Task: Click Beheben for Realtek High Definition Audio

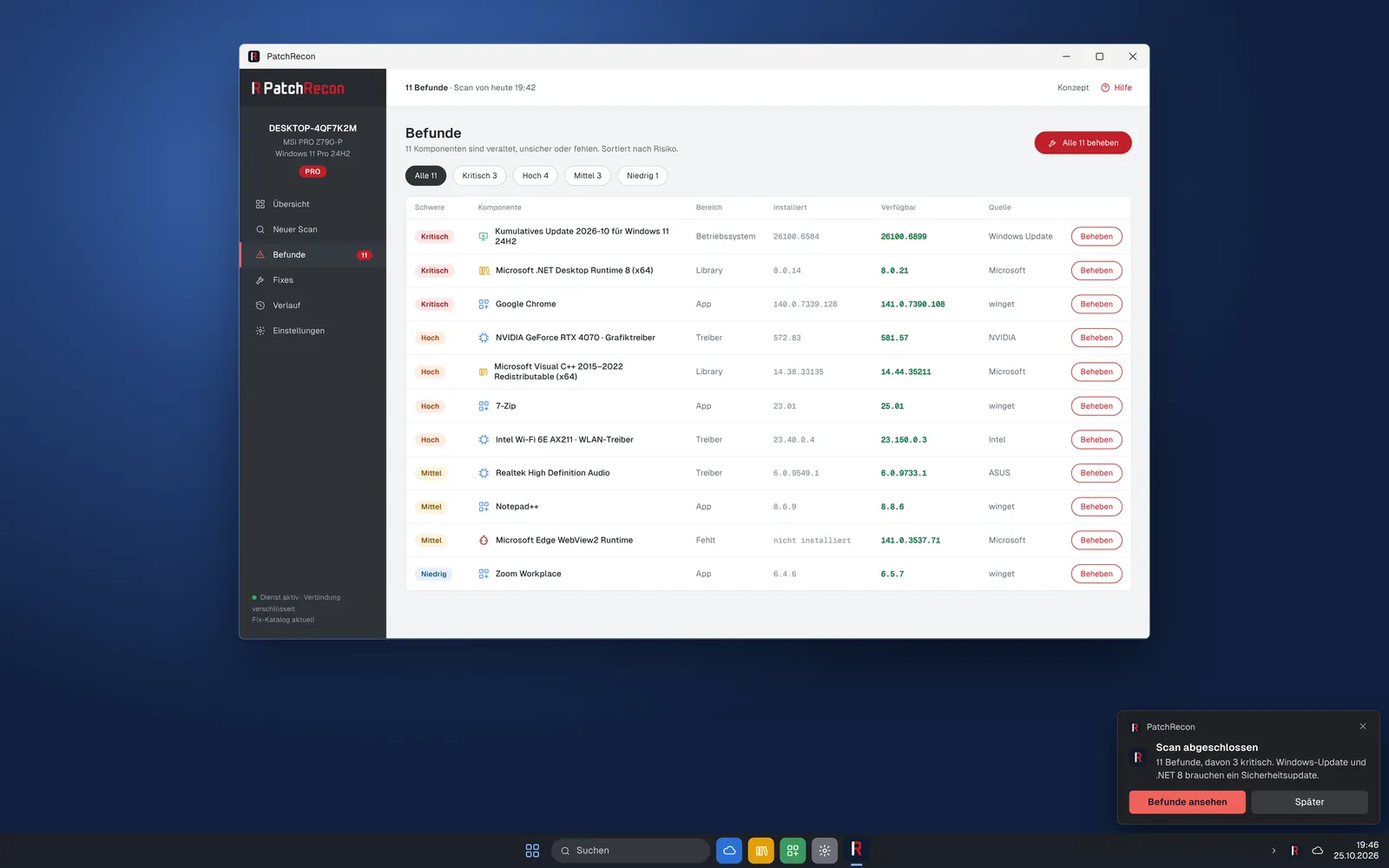Action: [x=1096, y=473]
